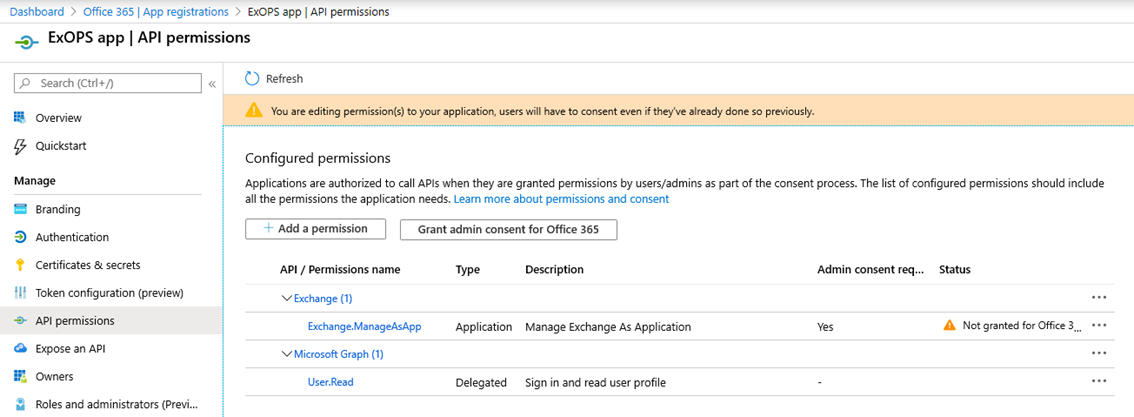This screenshot has width=1134, height=417.
Task: Open User.Read permission link
Action: click(x=331, y=382)
